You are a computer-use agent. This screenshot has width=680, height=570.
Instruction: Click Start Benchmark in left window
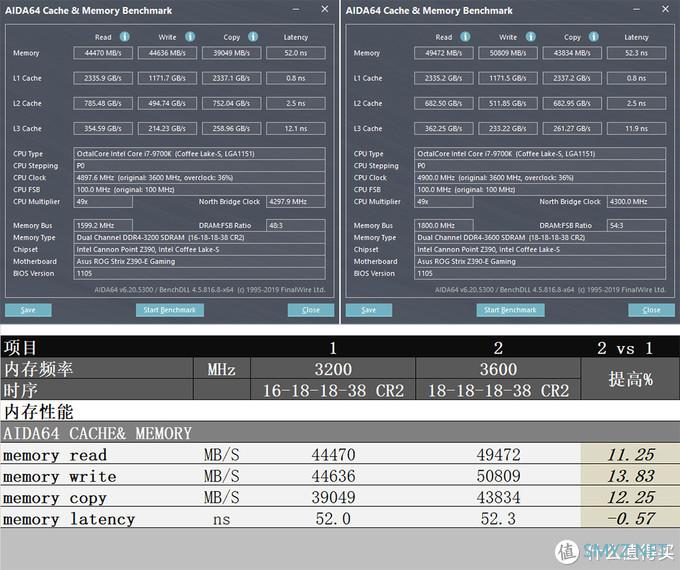(x=170, y=310)
